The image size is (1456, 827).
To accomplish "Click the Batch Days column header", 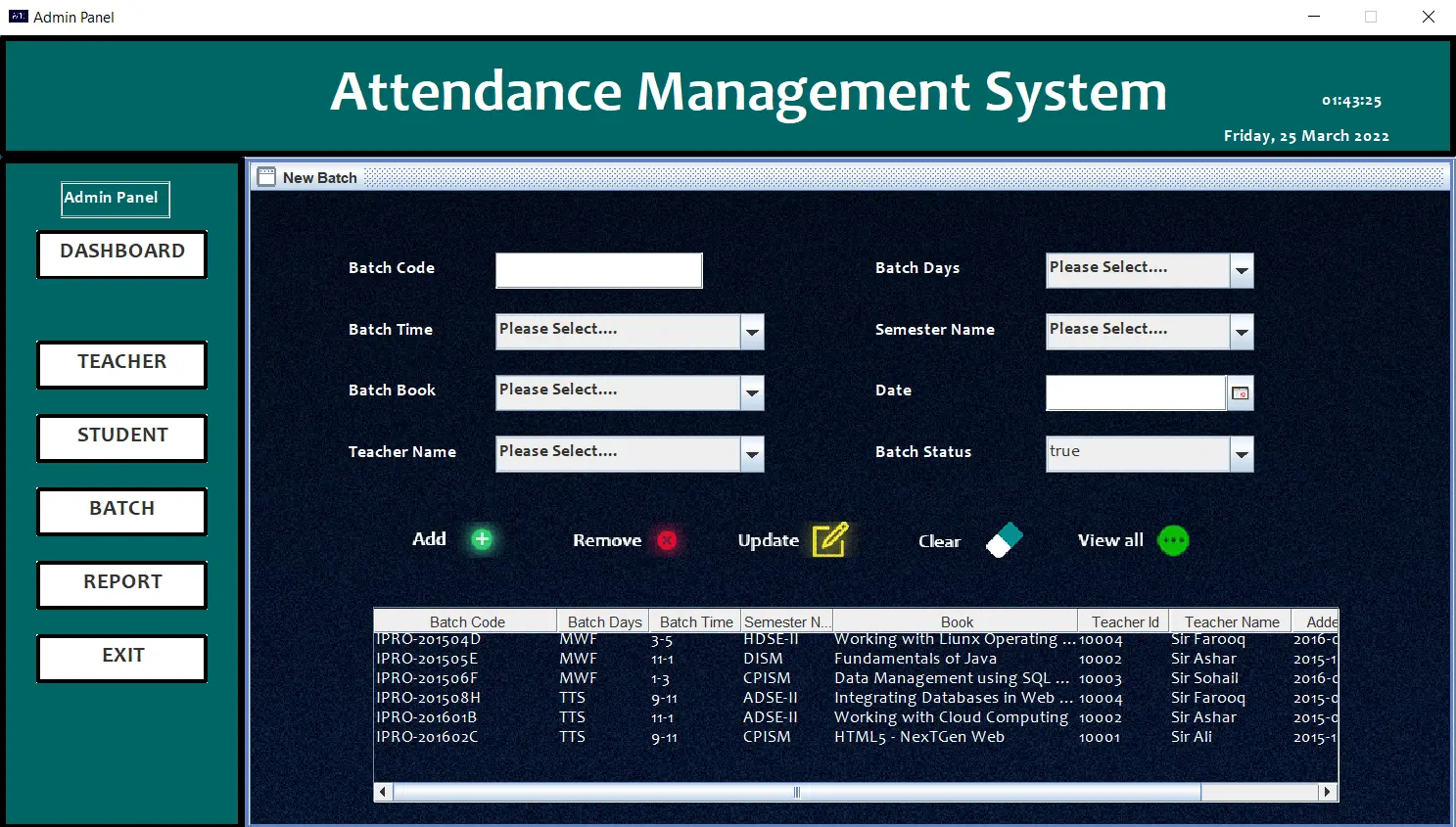I will tap(603, 621).
